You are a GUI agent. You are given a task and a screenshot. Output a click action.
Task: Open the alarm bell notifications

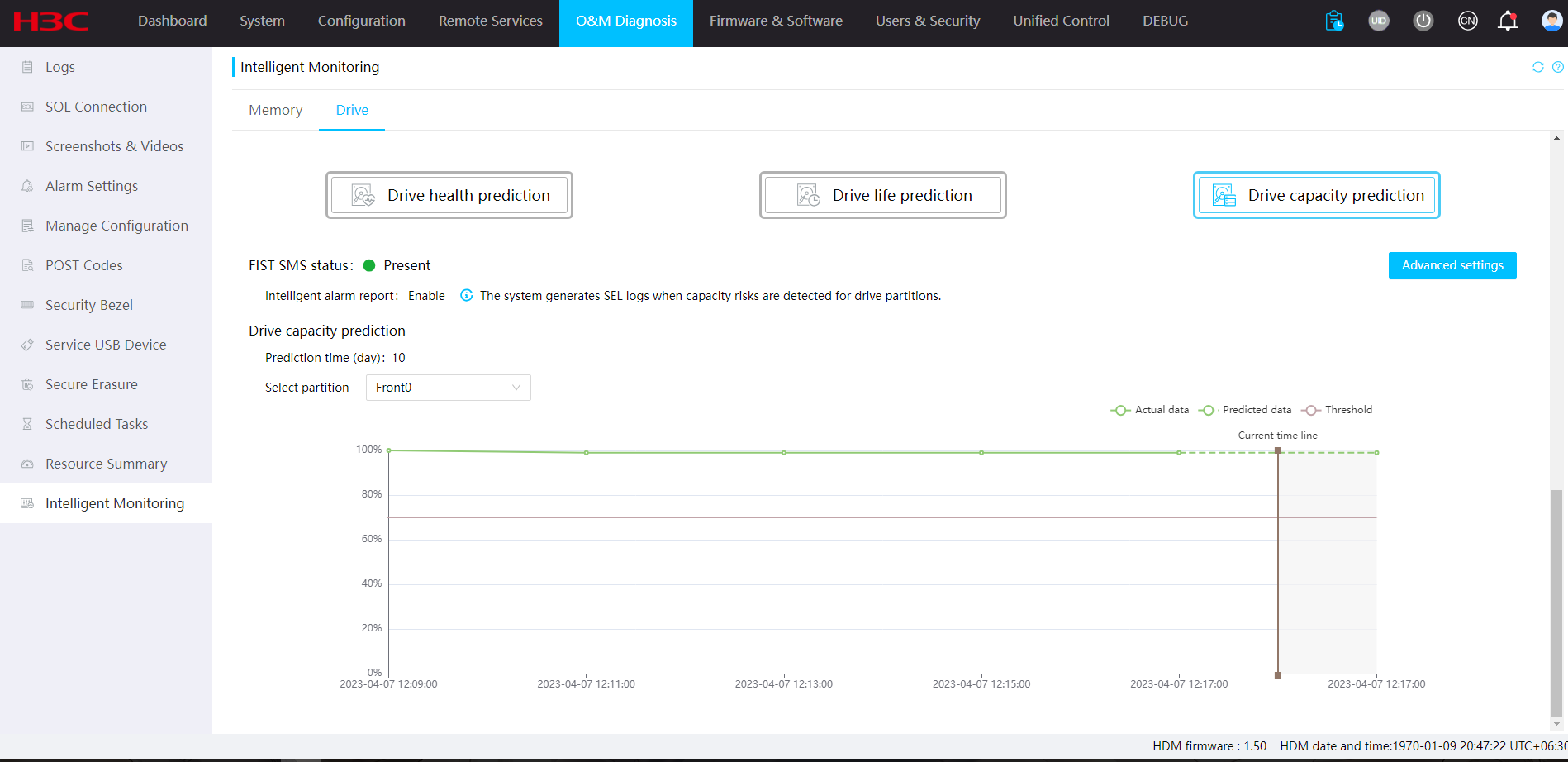(1509, 21)
